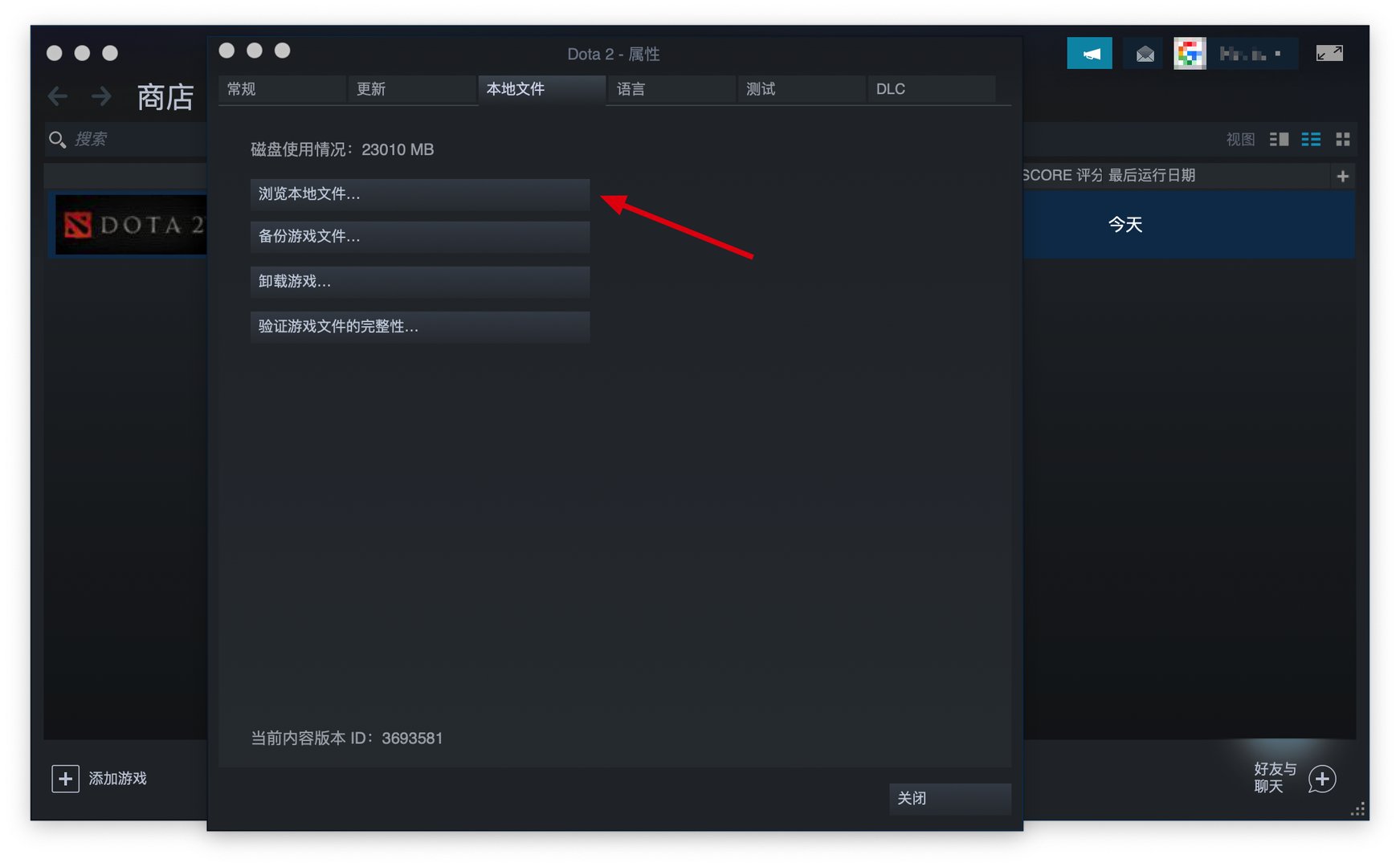
Task: Enter Big Picture mode via the arrows icon
Action: [x=1330, y=53]
